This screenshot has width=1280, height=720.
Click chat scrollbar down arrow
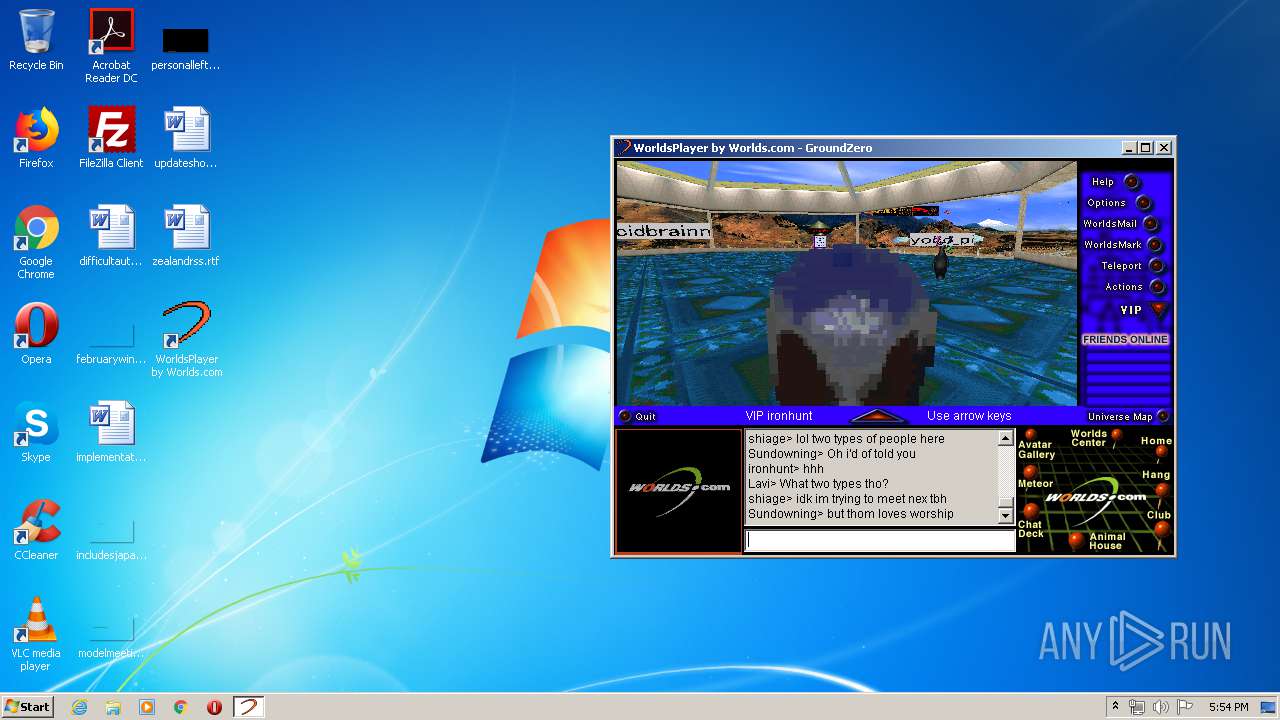(1005, 515)
